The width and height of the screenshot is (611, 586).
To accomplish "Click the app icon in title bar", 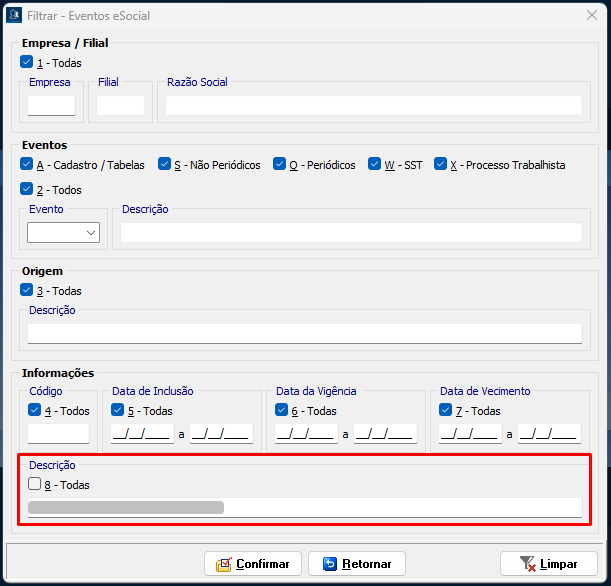I will pyautogui.click(x=13, y=14).
